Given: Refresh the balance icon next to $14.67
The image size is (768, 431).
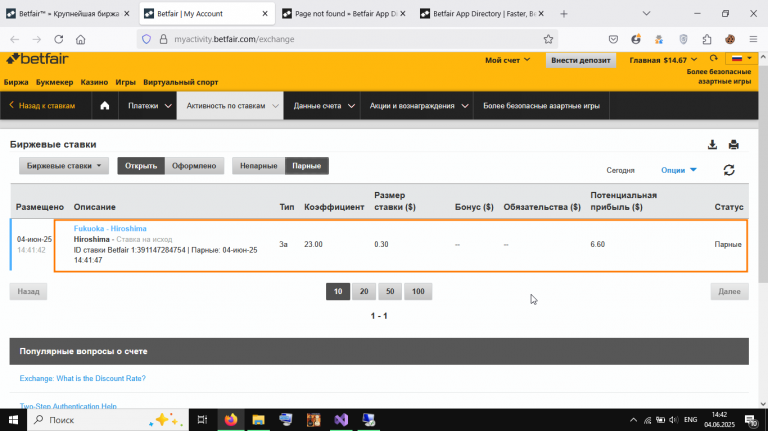Looking at the screenshot, I should click(713, 59).
